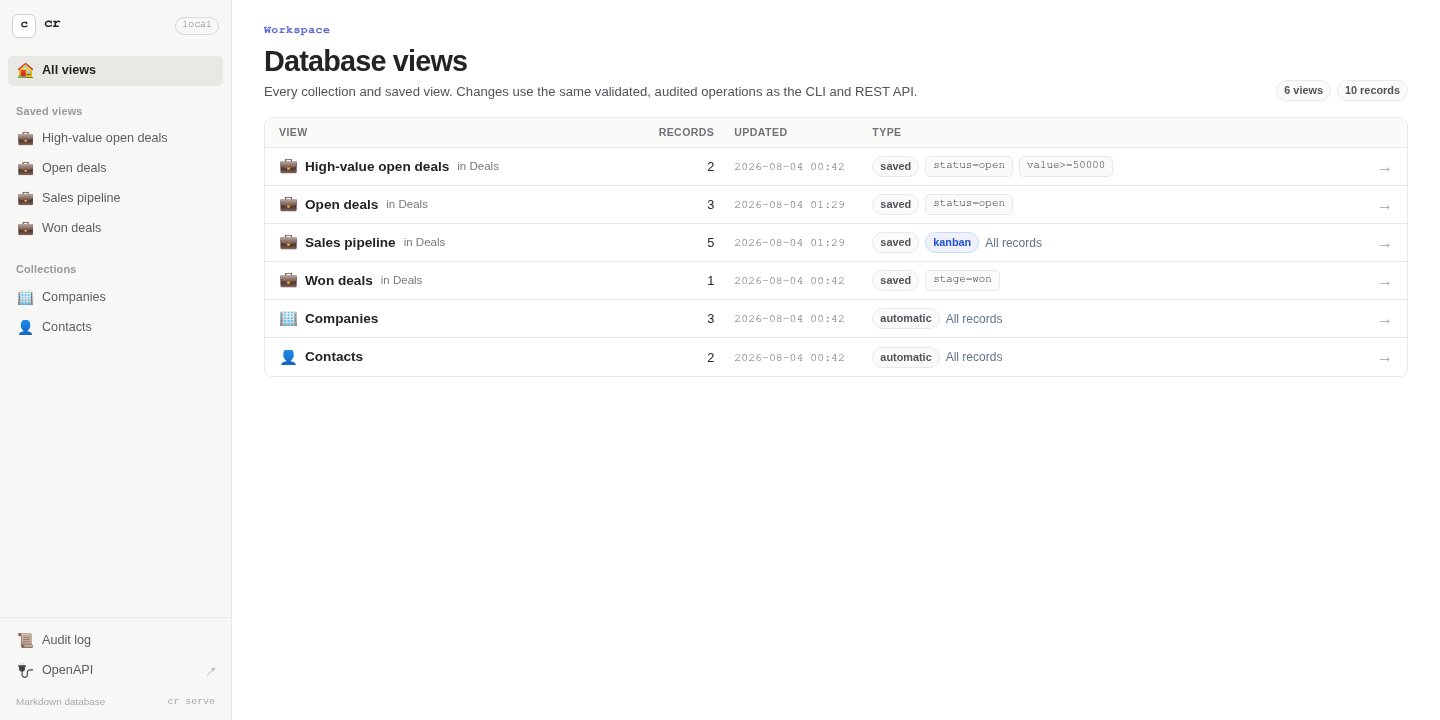Open Won deals saved view in sidebar
Image resolution: width=1440 pixels, height=720 pixels.
tap(115, 228)
